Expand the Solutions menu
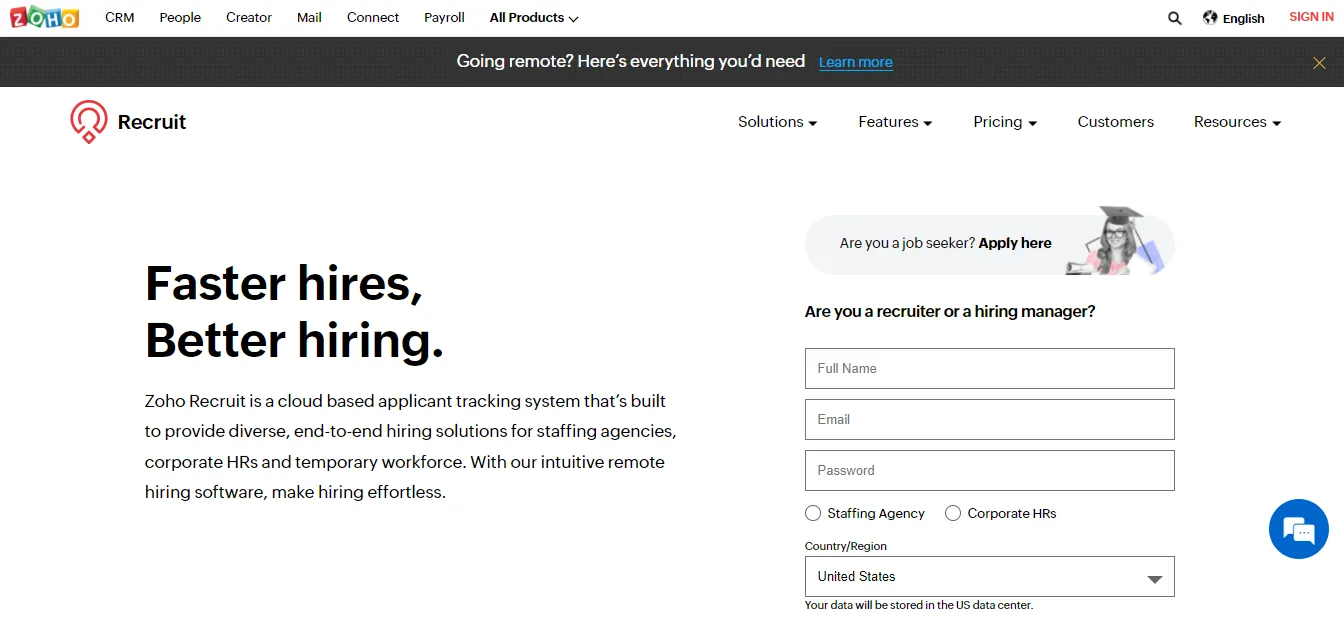This screenshot has width=1344, height=623. coord(778,122)
